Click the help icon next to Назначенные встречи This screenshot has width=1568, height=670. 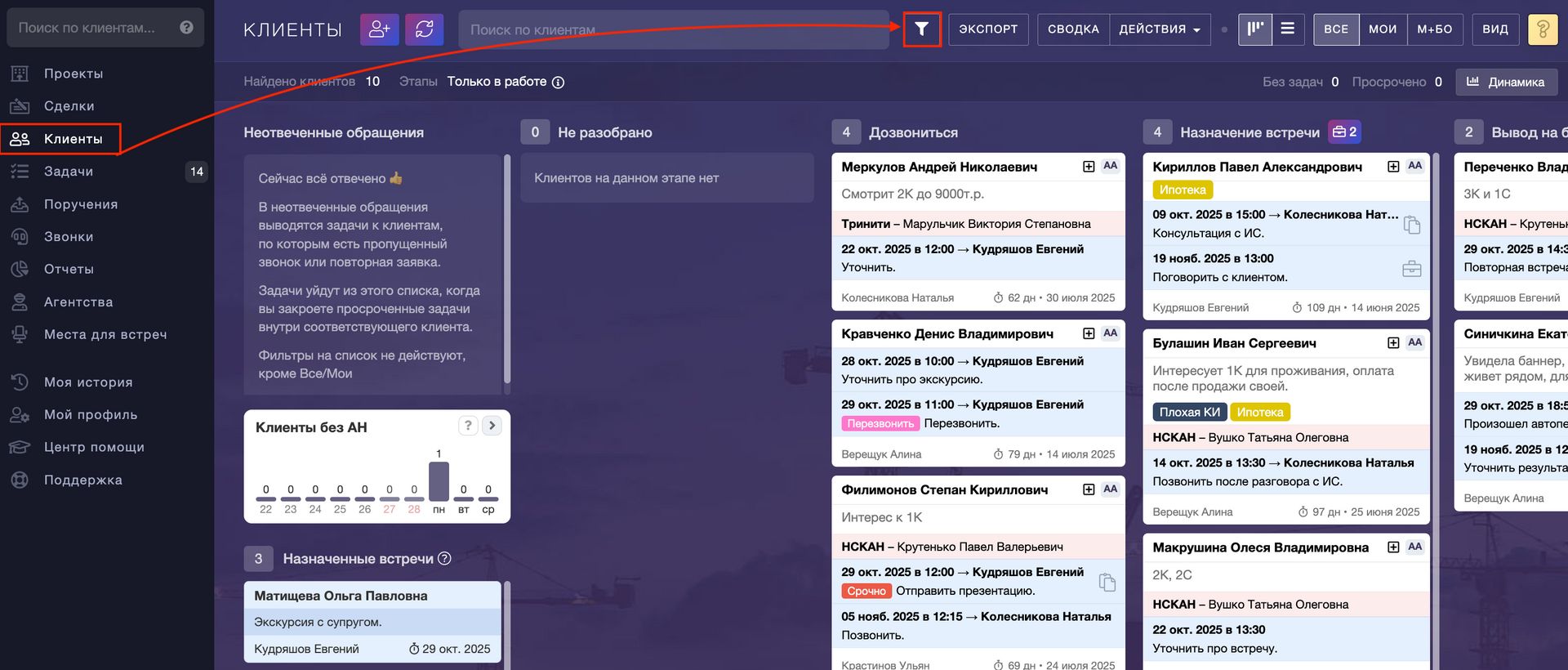click(x=444, y=559)
